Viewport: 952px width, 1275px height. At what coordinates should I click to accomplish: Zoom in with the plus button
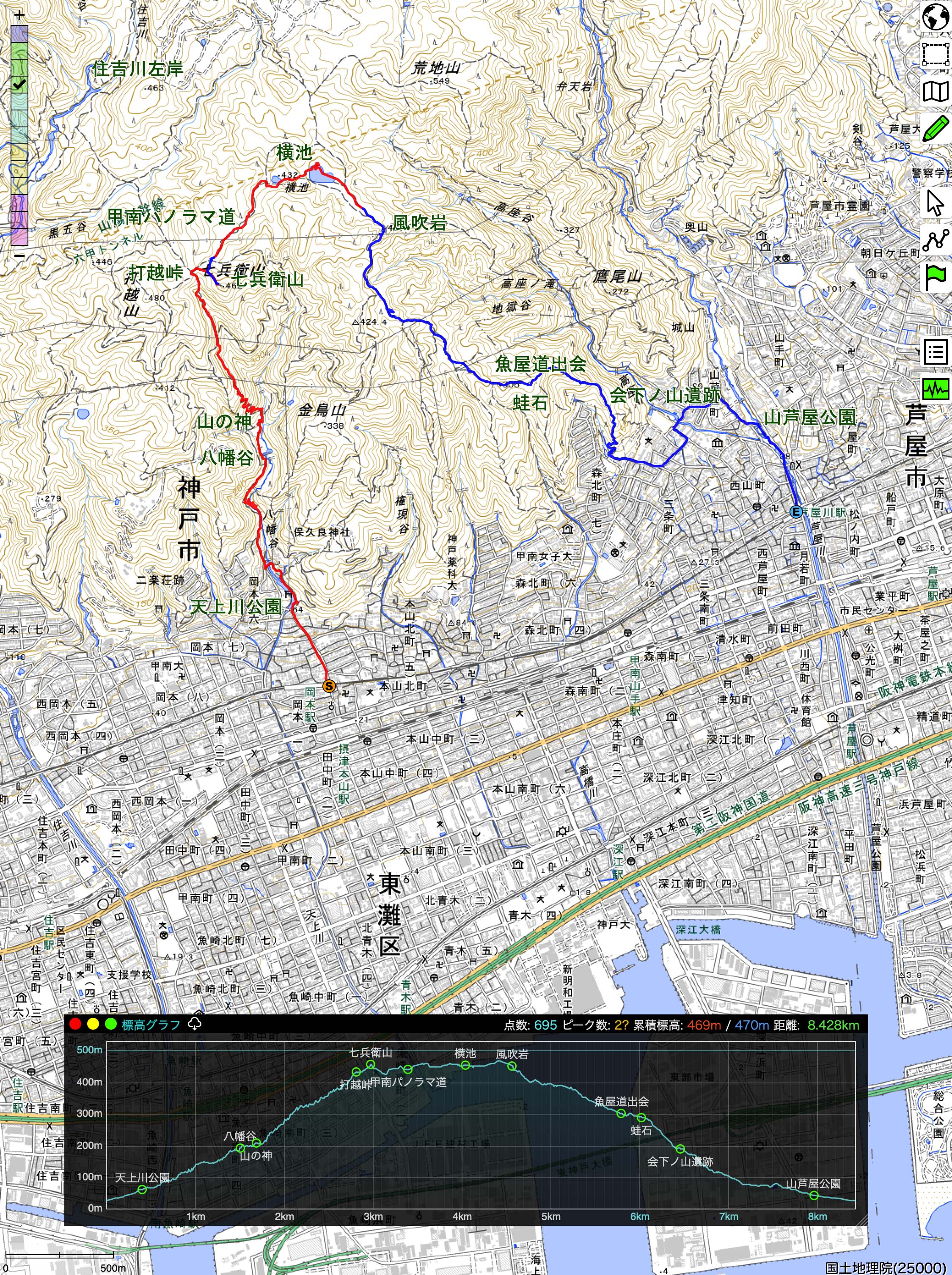(19, 15)
